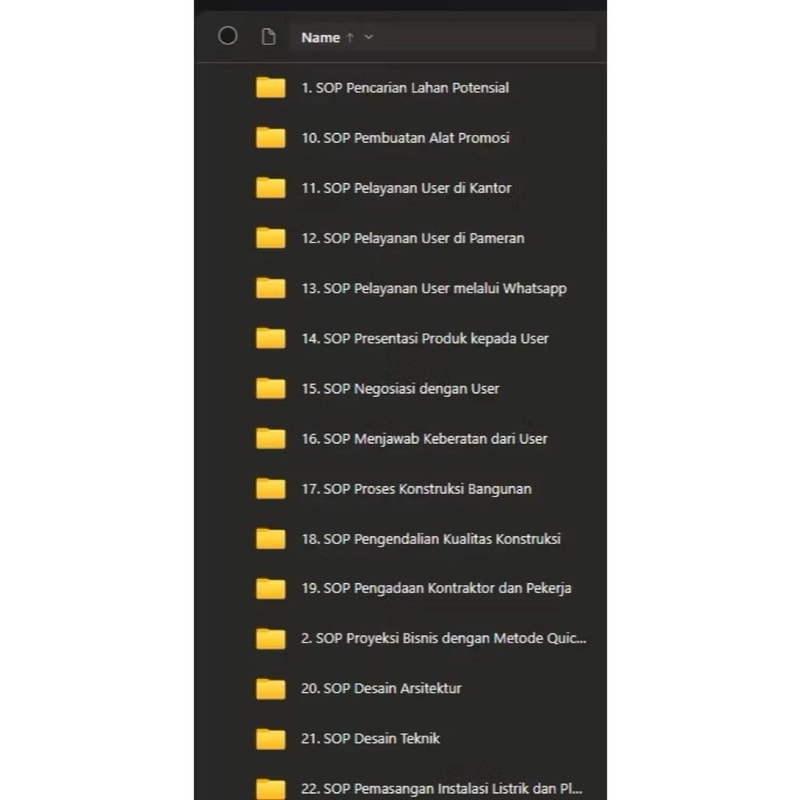Open 16. SOP Menjawab Keberatan dari User
The height and width of the screenshot is (800, 800).
(x=424, y=439)
